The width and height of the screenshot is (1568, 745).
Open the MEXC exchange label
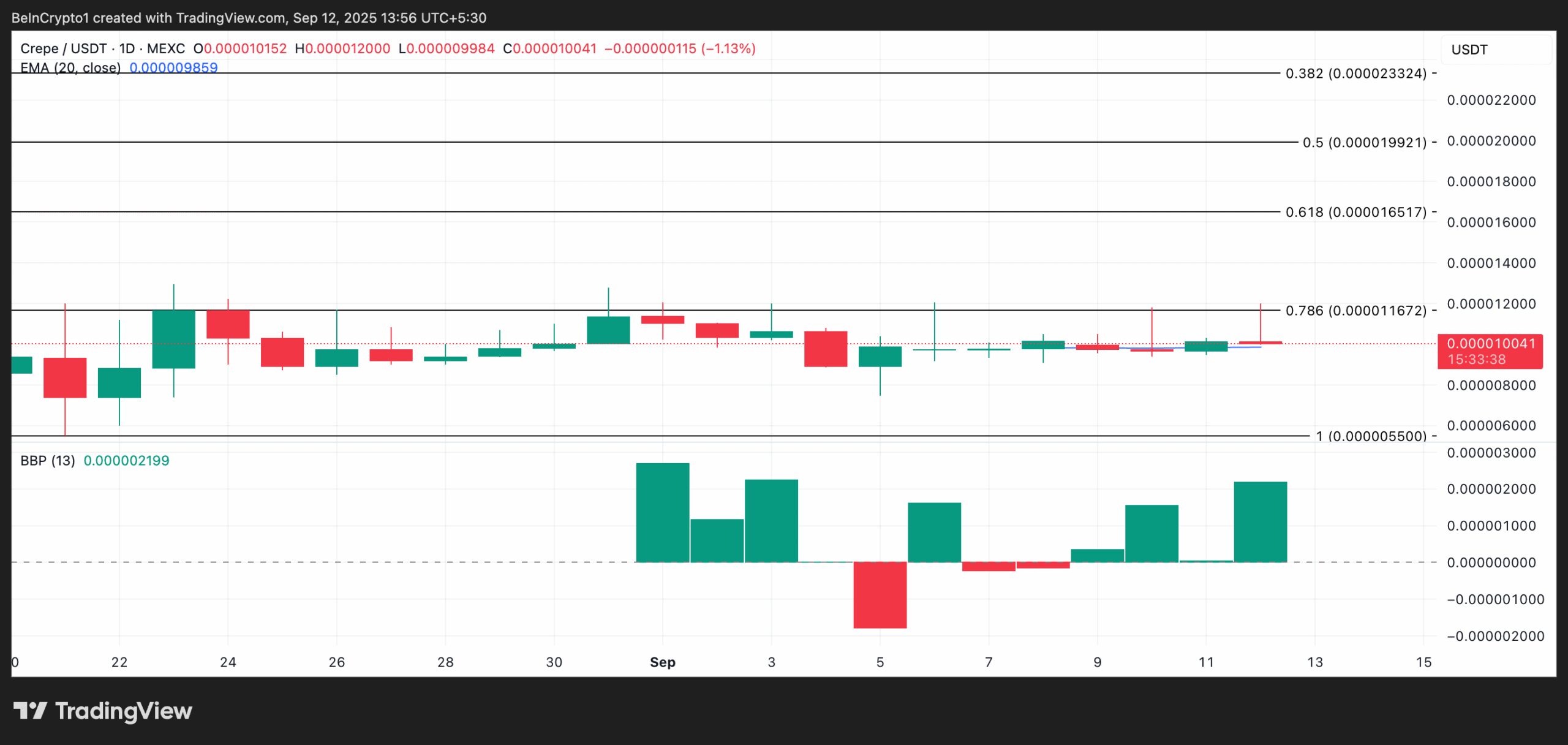pos(167,49)
